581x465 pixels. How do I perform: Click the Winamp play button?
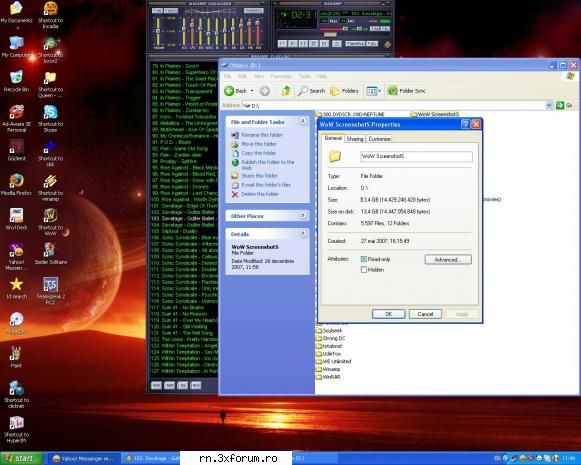click(x=293, y=44)
